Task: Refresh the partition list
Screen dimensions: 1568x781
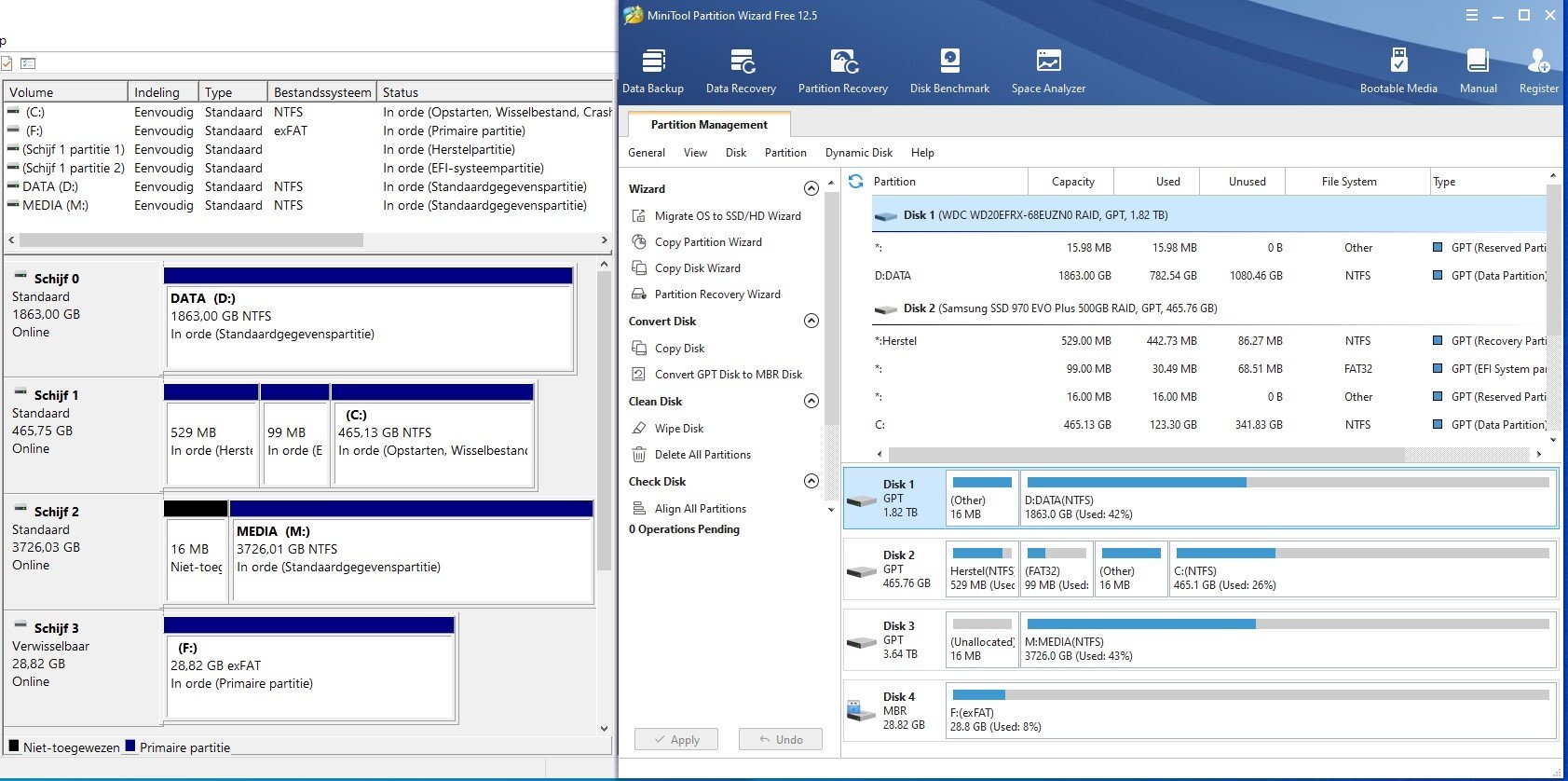Action: point(856,182)
